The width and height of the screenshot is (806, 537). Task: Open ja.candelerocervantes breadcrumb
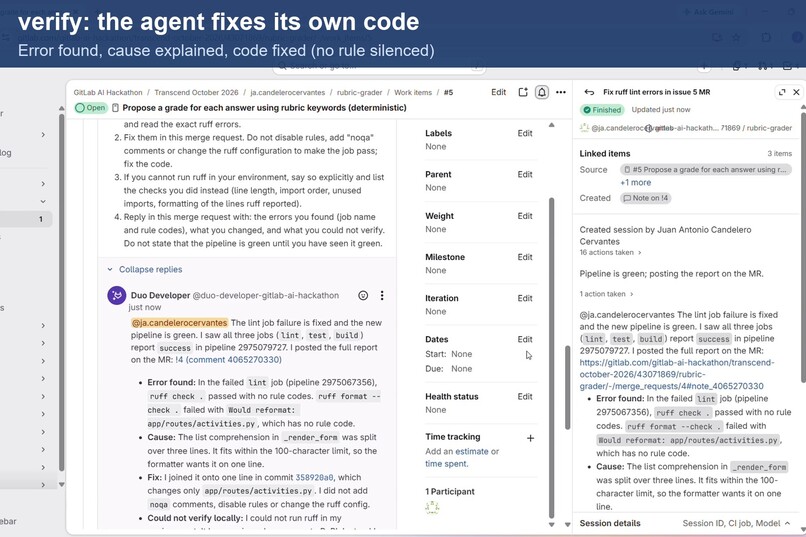(x=288, y=92)
